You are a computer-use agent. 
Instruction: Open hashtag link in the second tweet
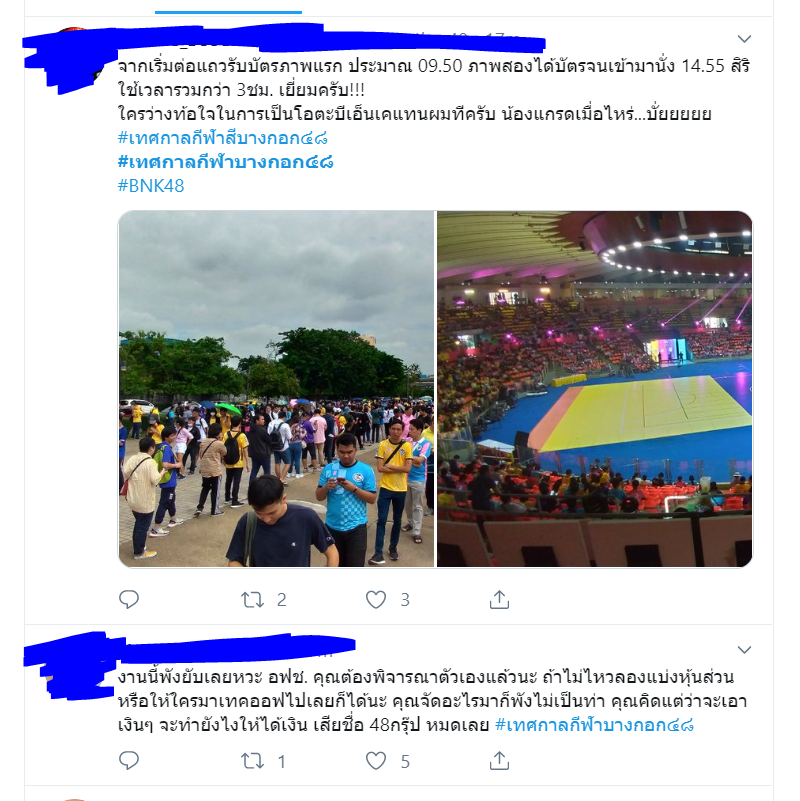595,724
